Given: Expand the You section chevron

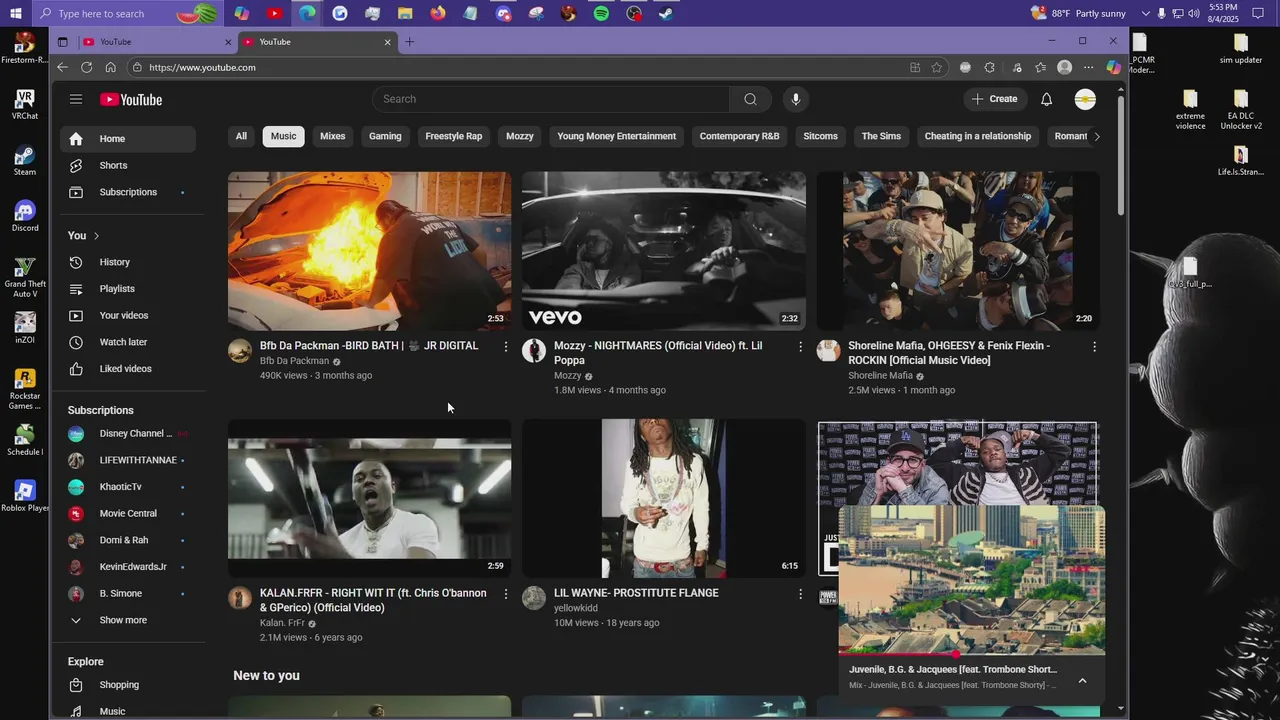Looking at the screenshot, I should pos(97,236).
